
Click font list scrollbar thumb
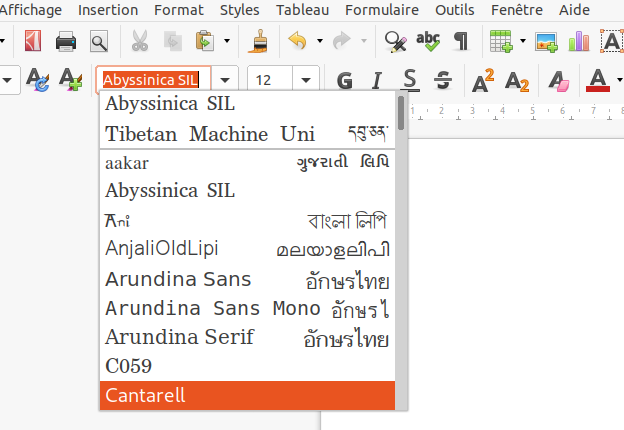coord(401,113)
